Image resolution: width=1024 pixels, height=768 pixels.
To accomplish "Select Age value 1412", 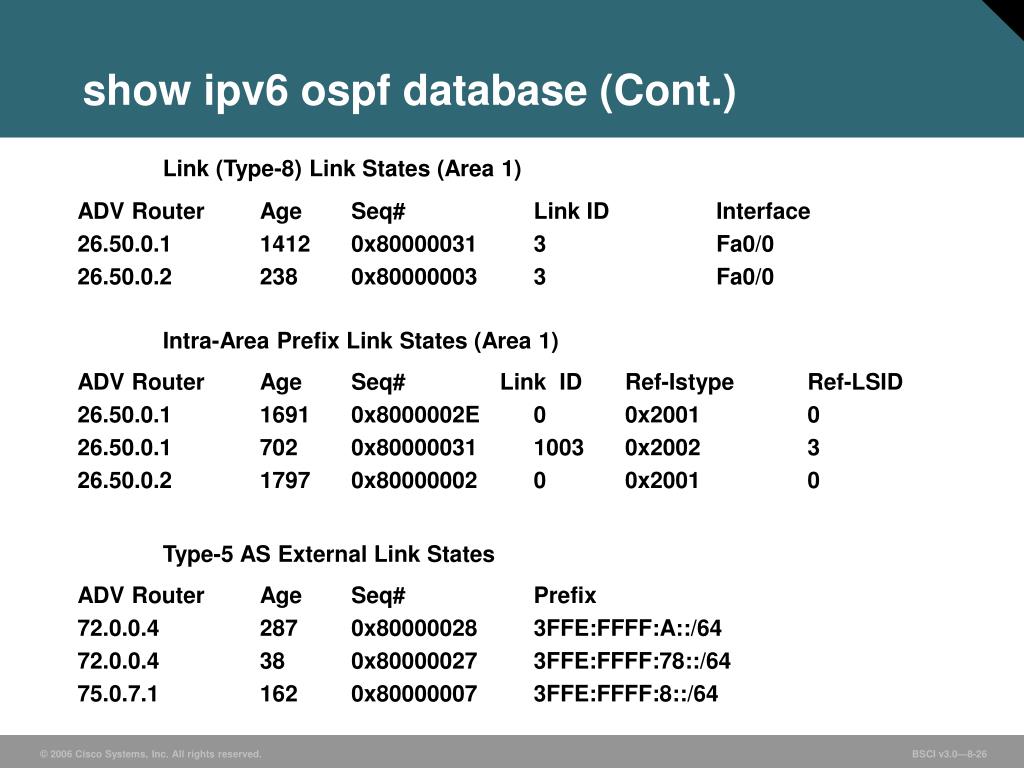I will pyautogui.click(x=285, y=244).
